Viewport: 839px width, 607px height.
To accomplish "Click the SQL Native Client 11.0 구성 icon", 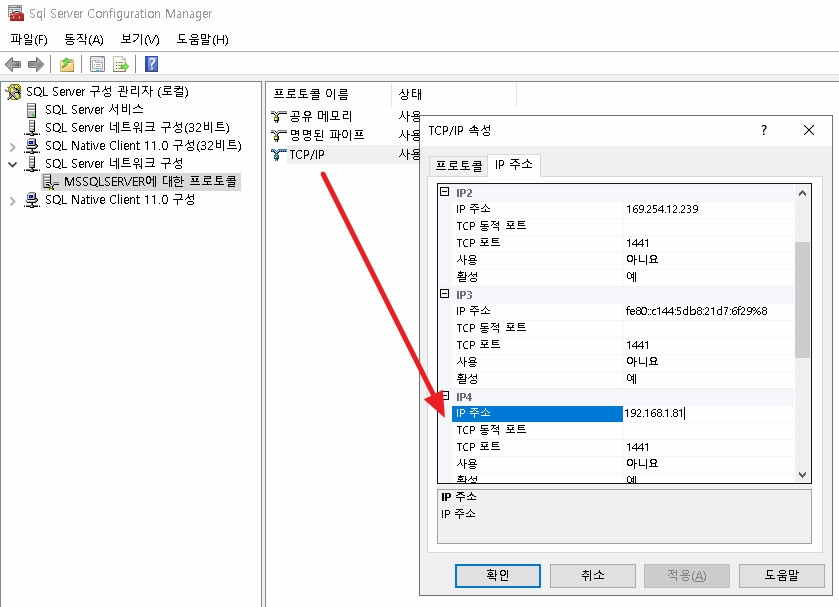I will [32, 200].
